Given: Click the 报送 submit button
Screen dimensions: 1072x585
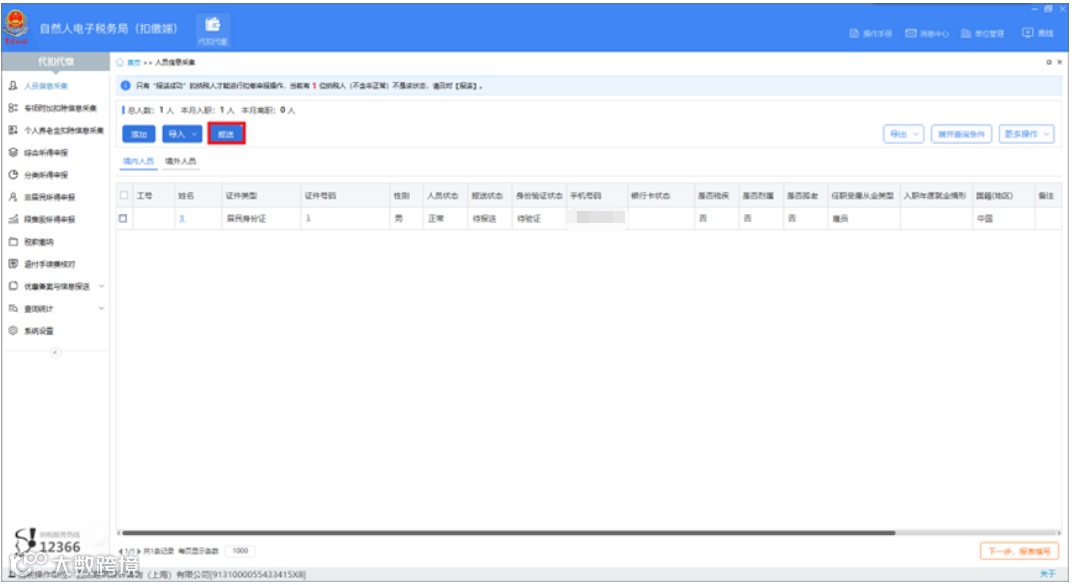Looking at the screenshot, I should tap(226, 134).
